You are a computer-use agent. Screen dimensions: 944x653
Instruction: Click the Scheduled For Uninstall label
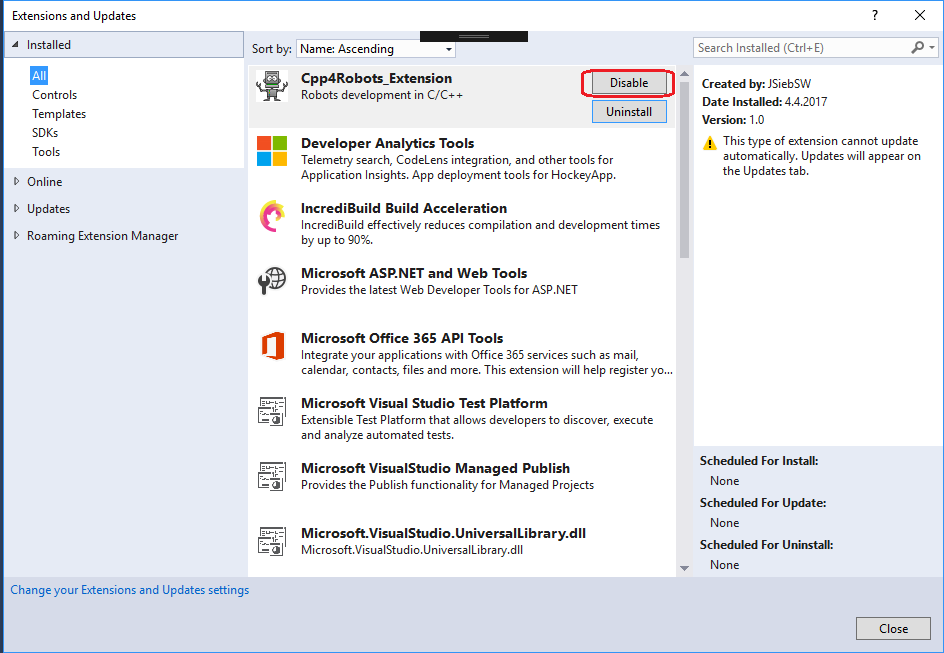tap(766, 545)
